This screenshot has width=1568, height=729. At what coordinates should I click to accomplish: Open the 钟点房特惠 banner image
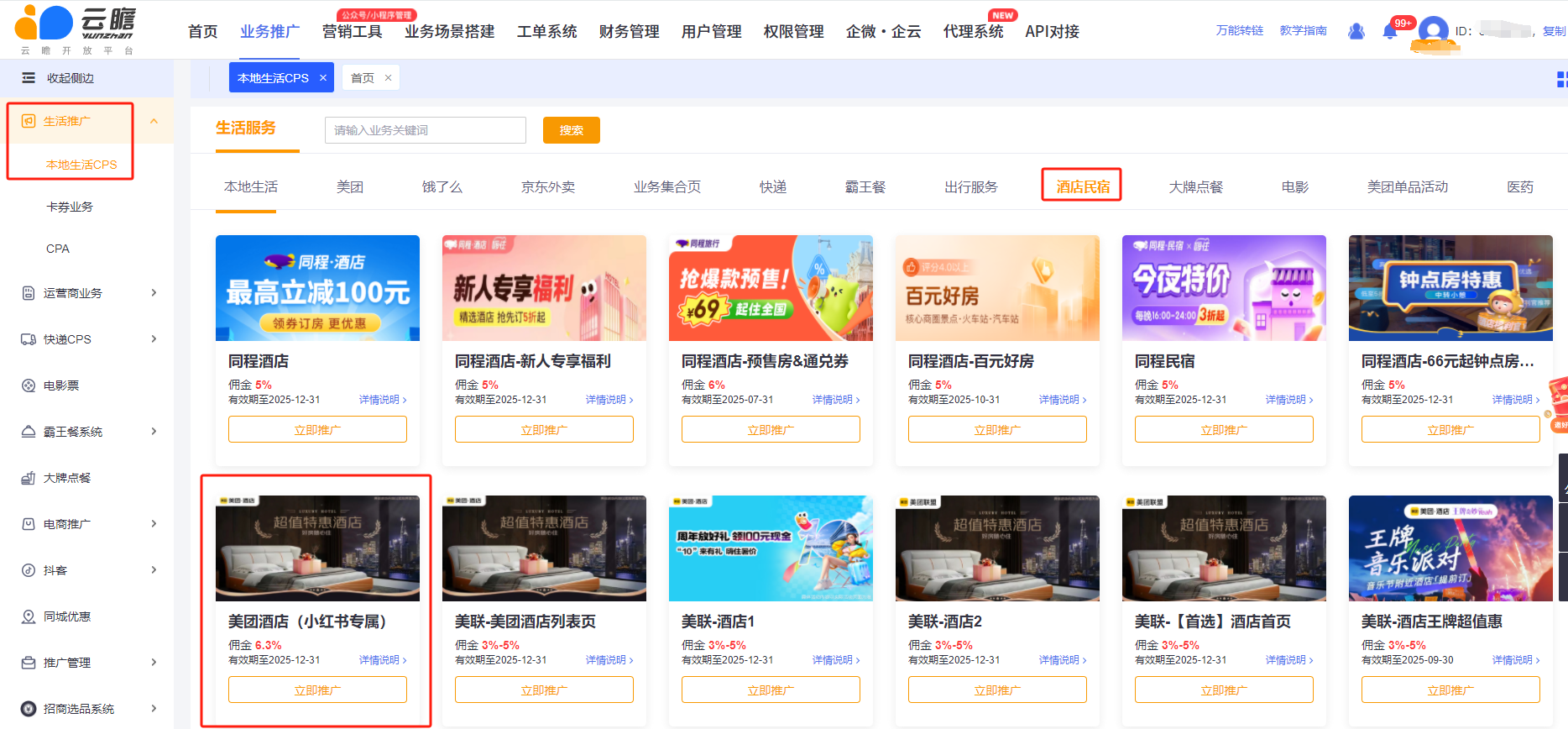(x=1450, y=288)
